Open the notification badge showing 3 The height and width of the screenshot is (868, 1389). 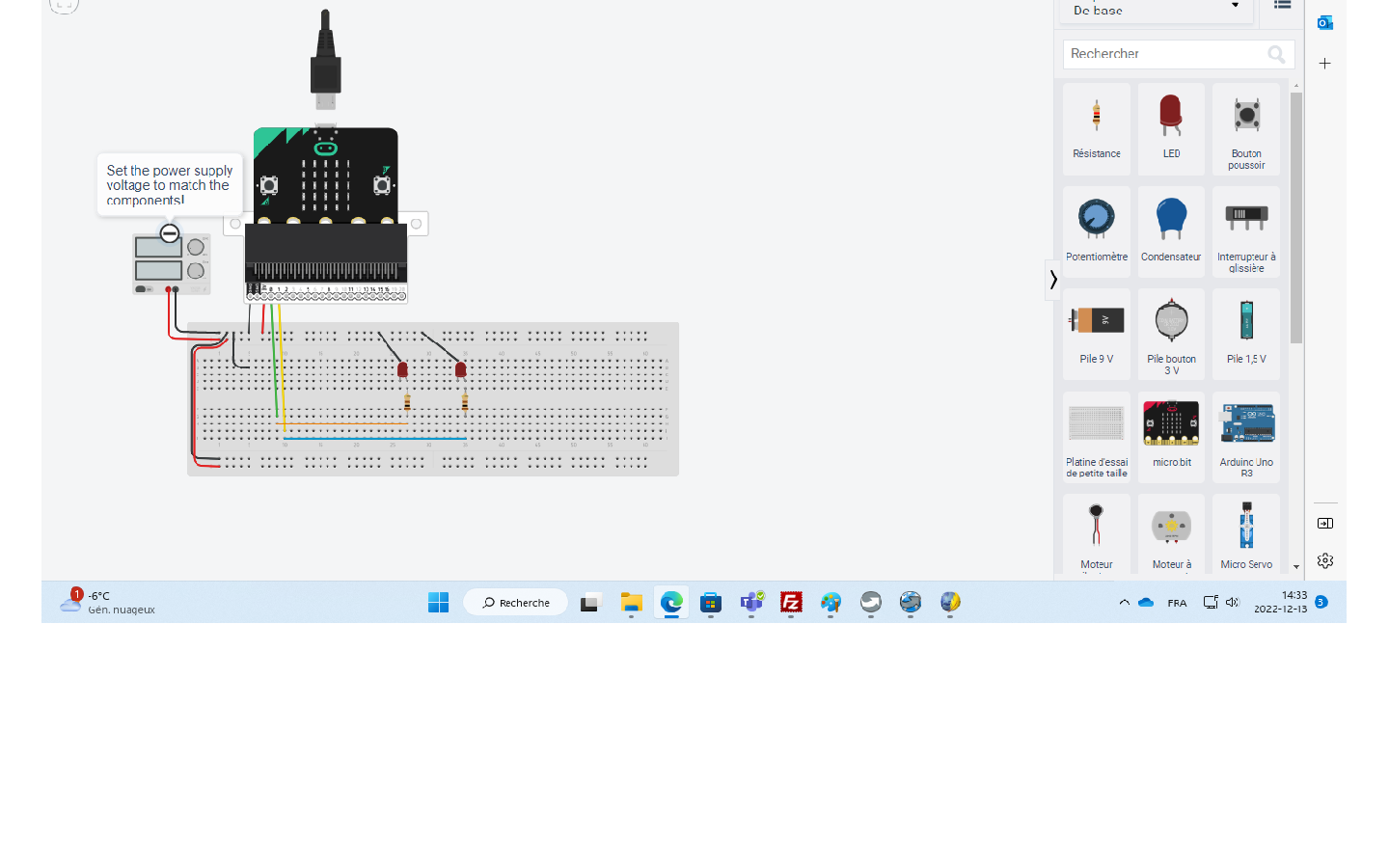click(x=1321, y=602)
